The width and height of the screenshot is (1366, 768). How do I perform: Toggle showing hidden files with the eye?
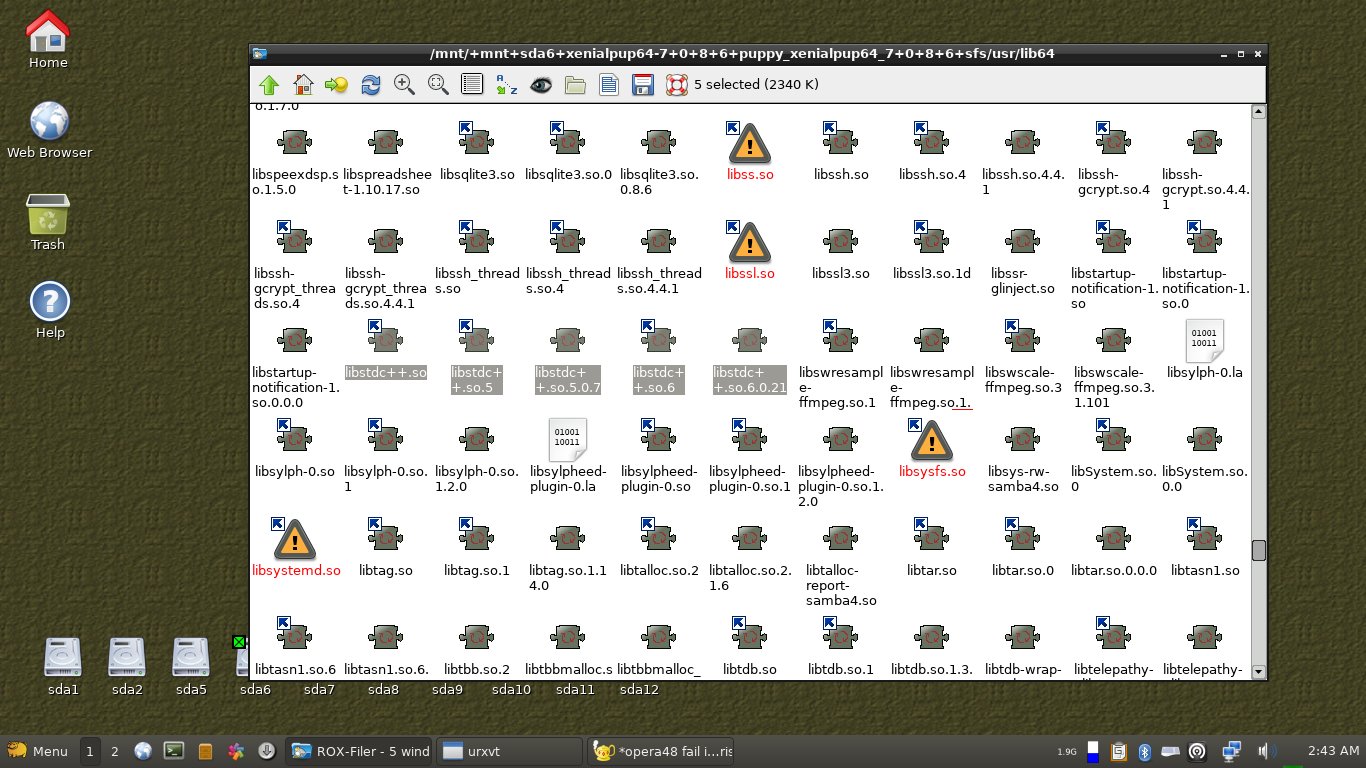541,85
